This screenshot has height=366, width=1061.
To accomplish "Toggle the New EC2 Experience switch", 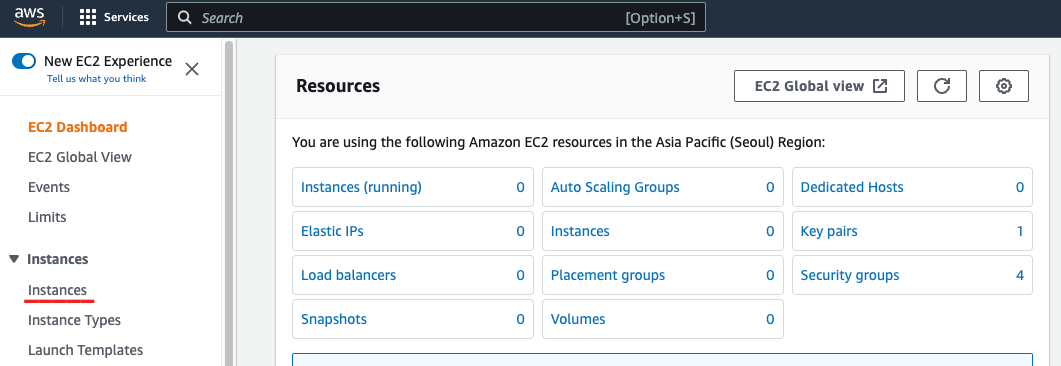I will pos(24,62).
